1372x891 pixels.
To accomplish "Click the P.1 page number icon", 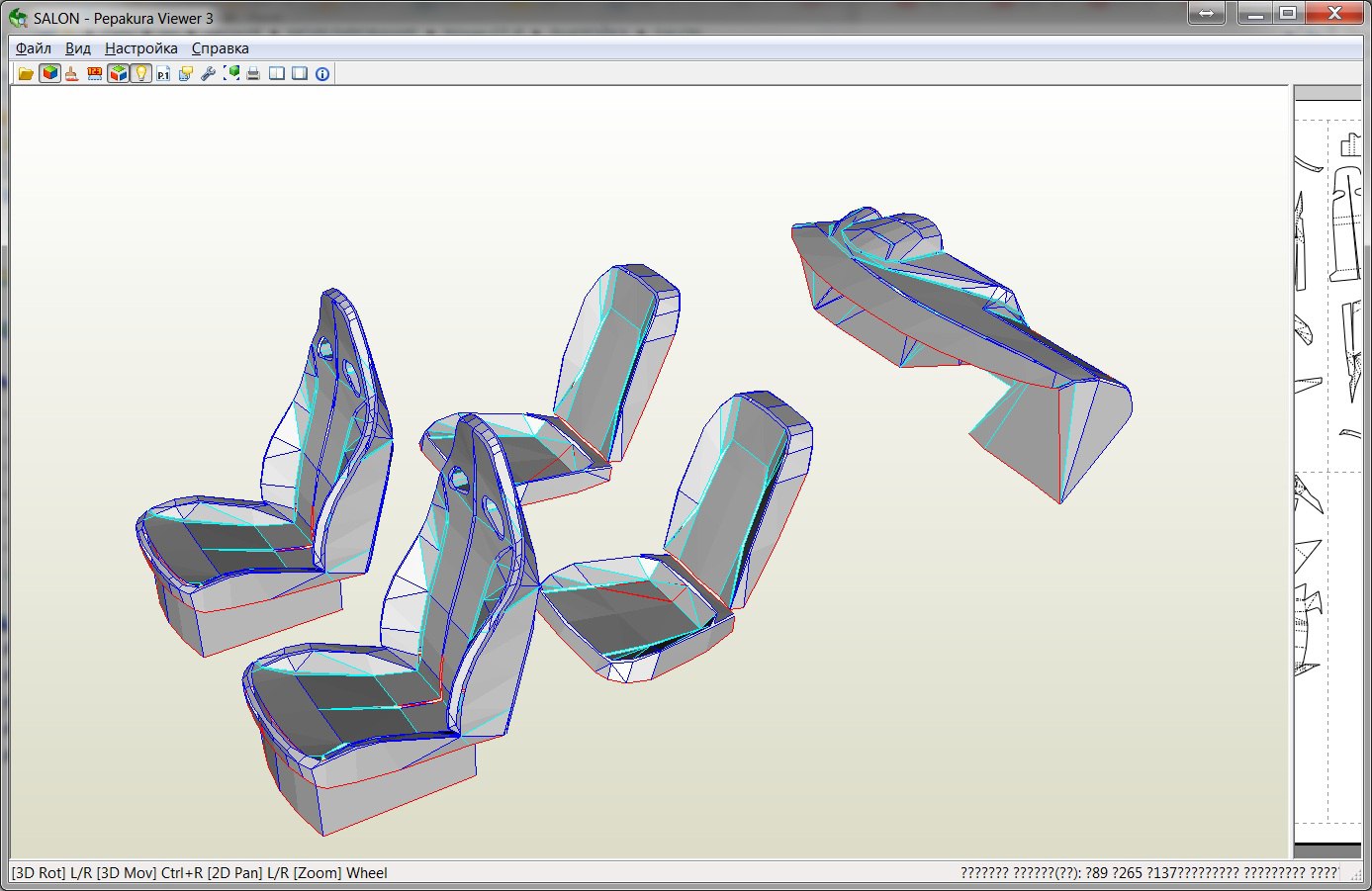I will 163,74.
